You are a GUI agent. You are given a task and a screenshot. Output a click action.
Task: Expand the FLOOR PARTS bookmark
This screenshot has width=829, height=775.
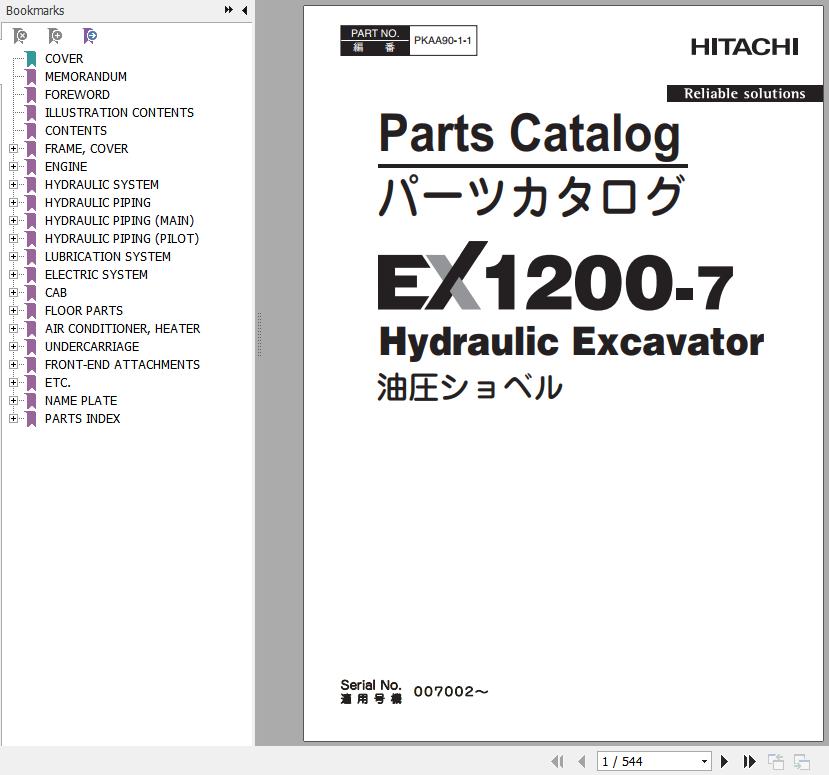coord(13,310)
